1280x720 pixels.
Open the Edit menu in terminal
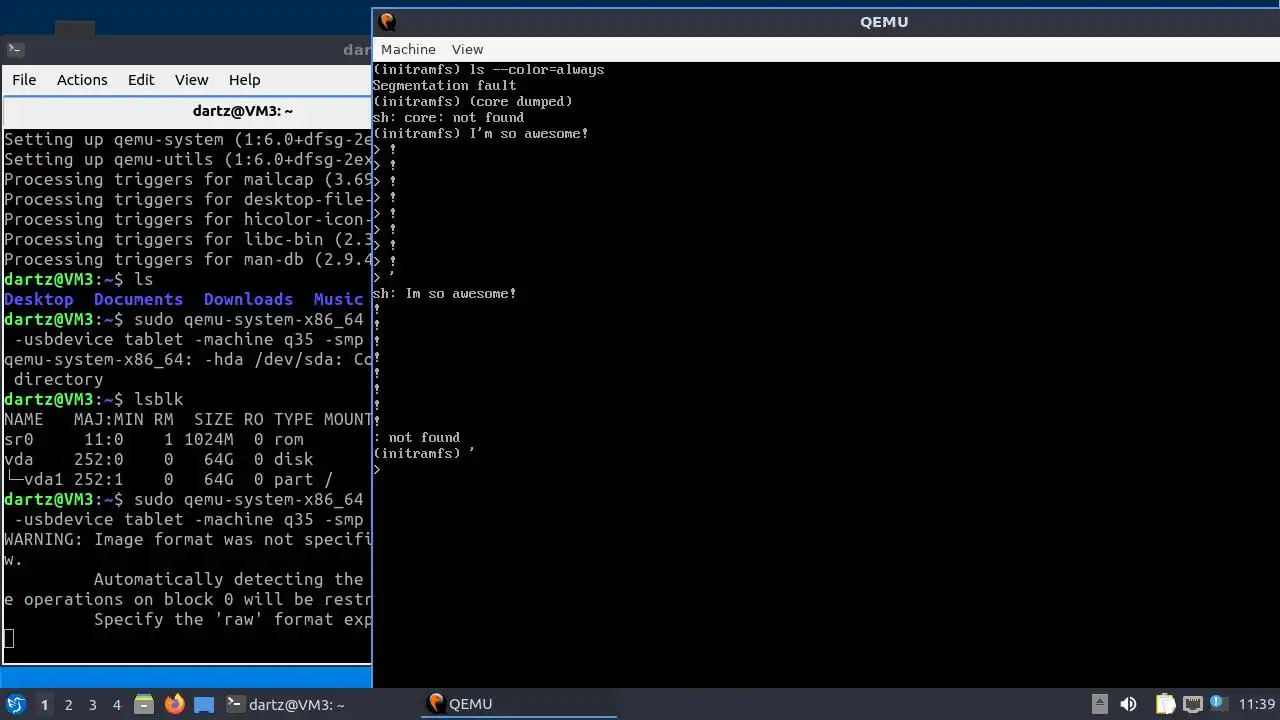[x=141, y=80]
